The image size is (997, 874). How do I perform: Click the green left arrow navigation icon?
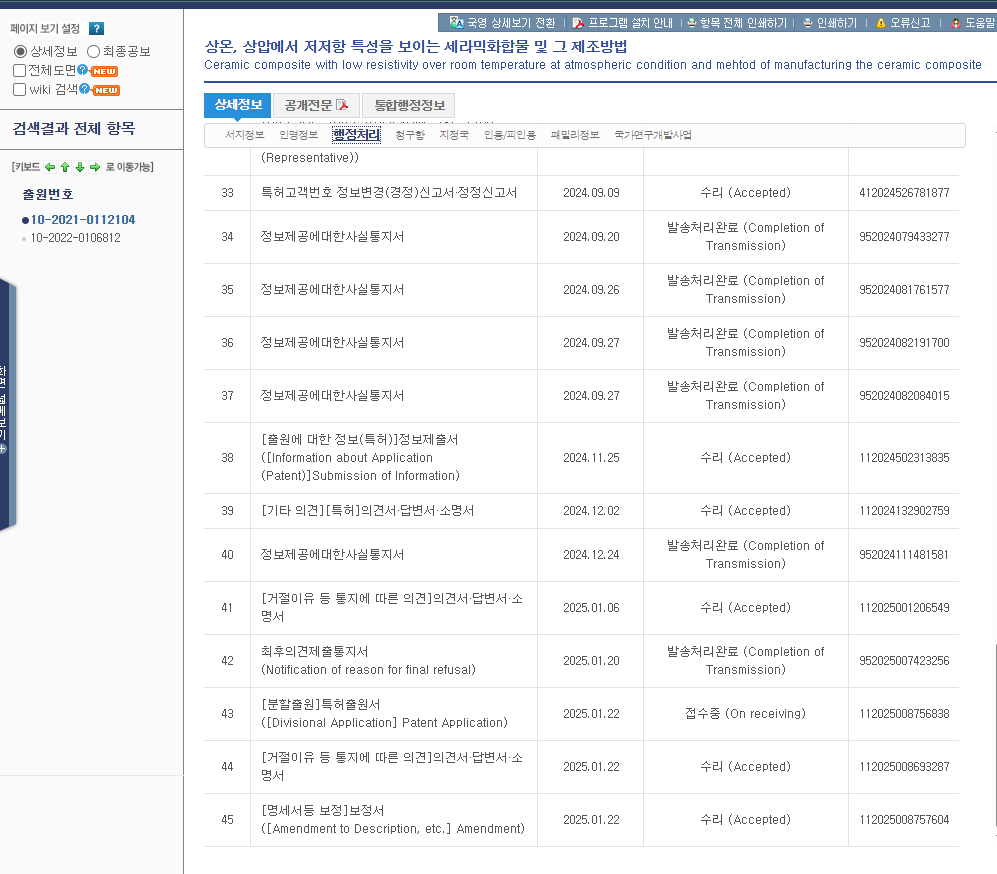pyautogui.click(x=50, y=167)
